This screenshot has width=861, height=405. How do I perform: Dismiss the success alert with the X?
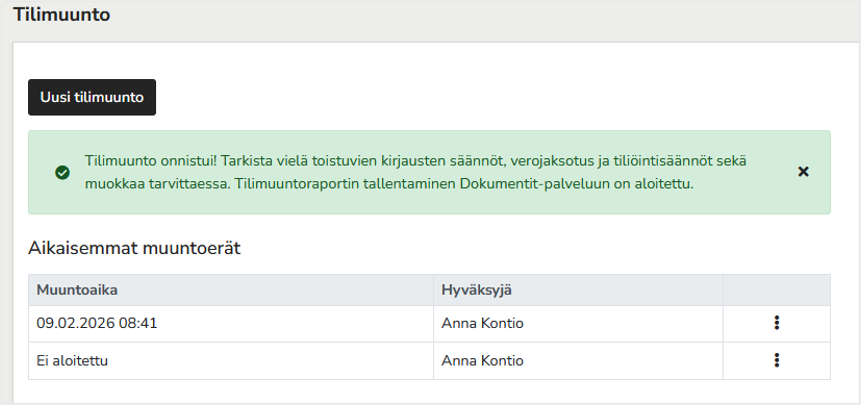(x=803, y=172)
